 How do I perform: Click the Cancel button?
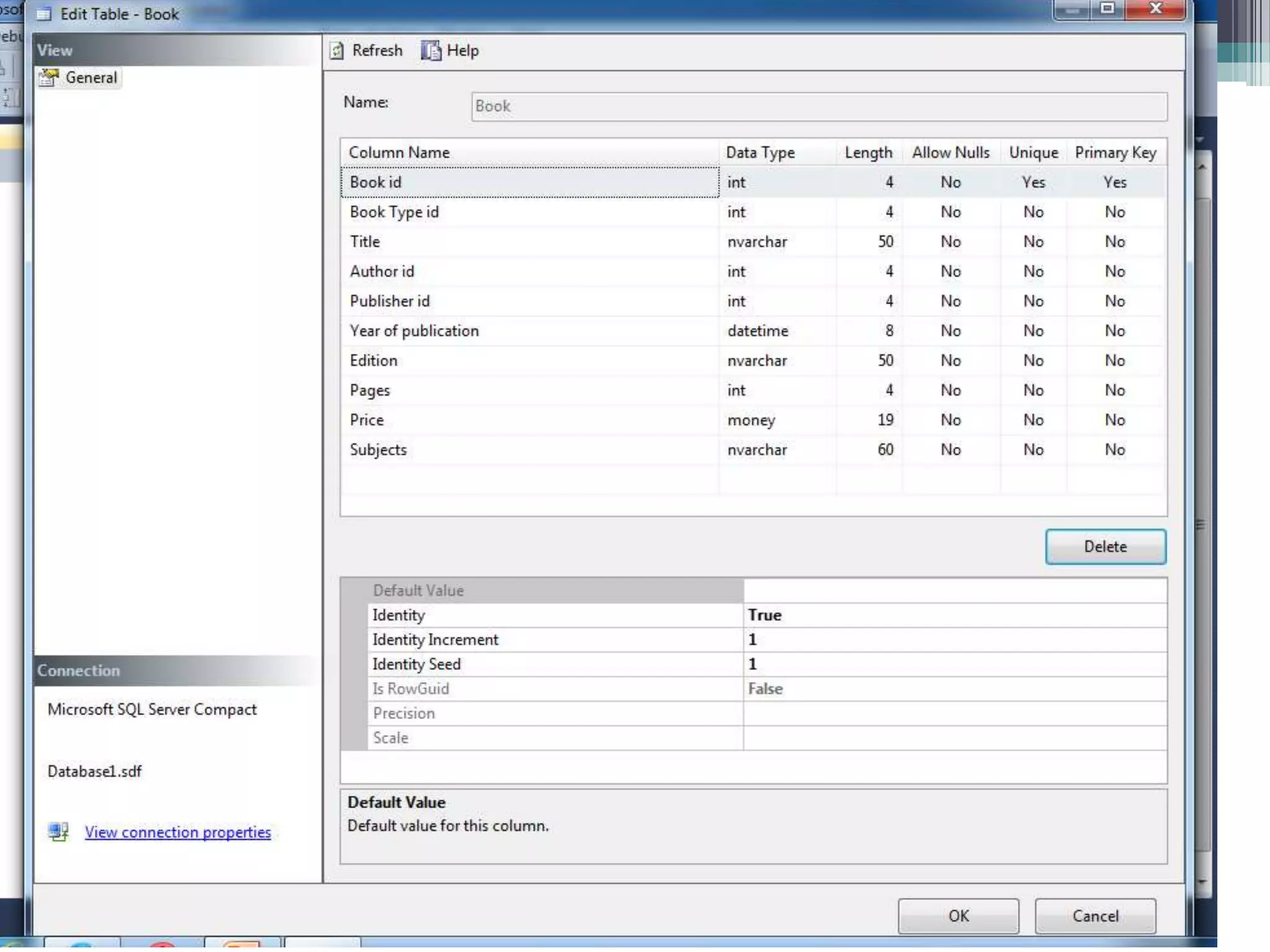tap(1095, 915)
